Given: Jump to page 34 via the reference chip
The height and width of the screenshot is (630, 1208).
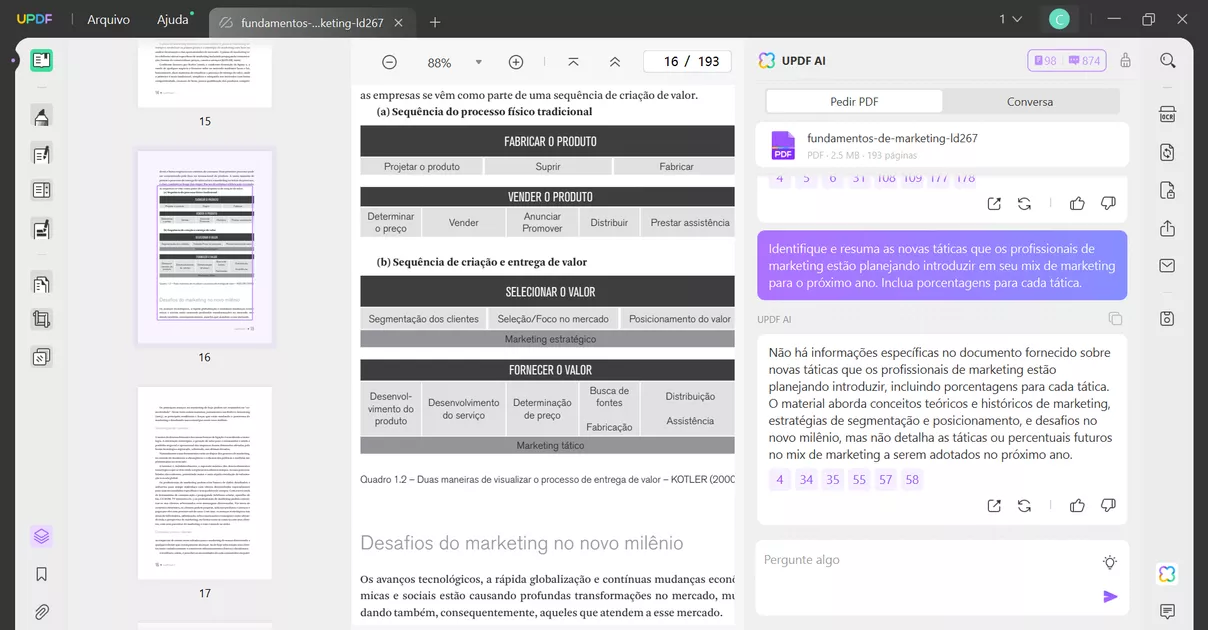Looking at the screenshot, I should 806,479.
